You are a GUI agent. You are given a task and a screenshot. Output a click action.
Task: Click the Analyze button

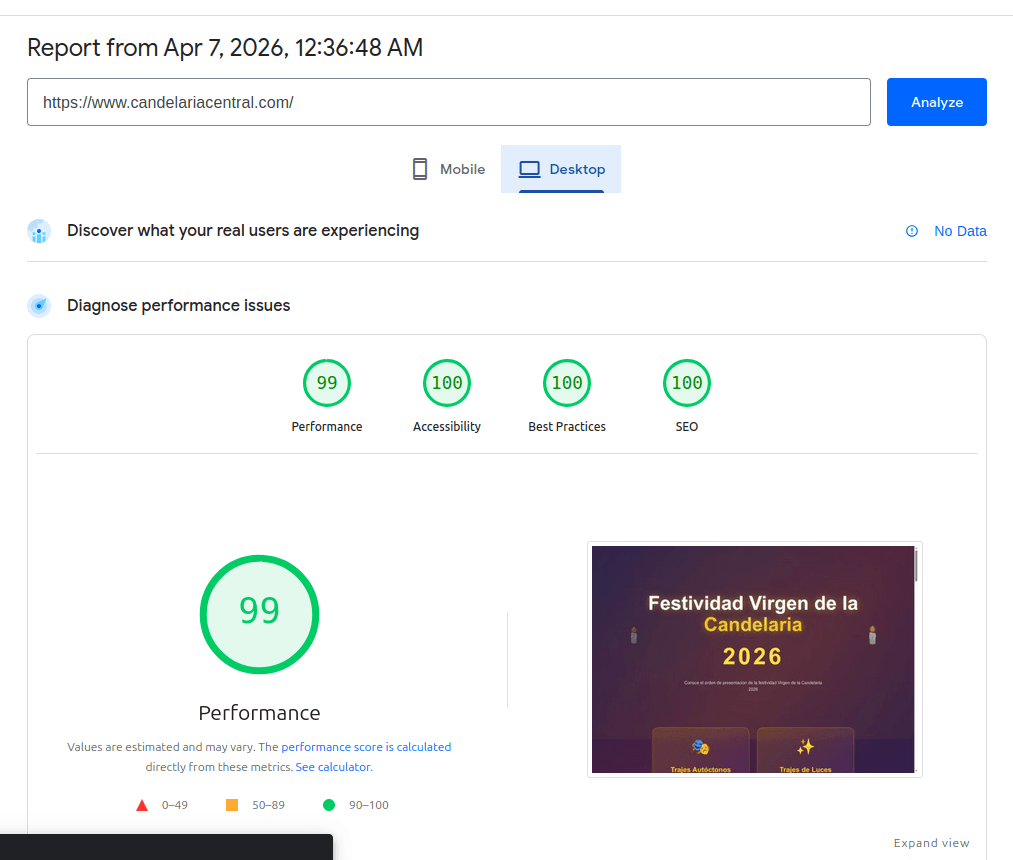click(936, 101)
